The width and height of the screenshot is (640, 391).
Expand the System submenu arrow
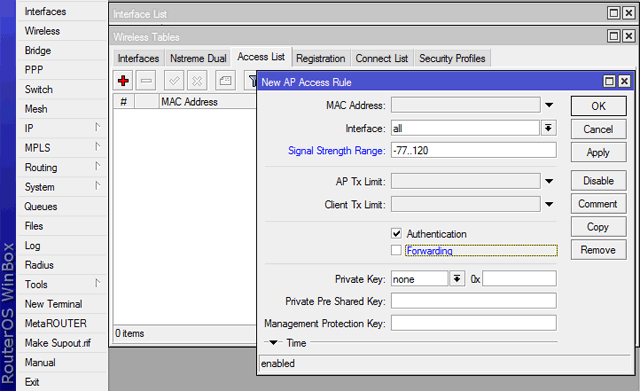[x=97, y=185]
